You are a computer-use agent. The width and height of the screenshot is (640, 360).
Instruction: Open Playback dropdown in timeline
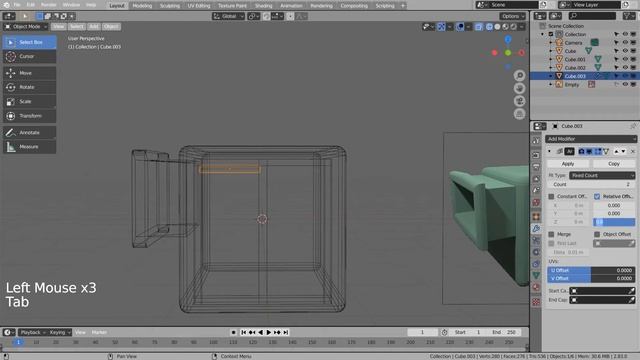coord(33,332)
